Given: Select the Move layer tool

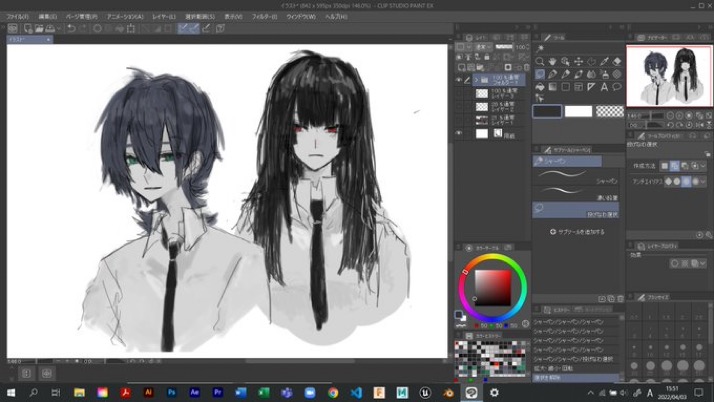Looking at the screenshot, I should click(578, 61).
